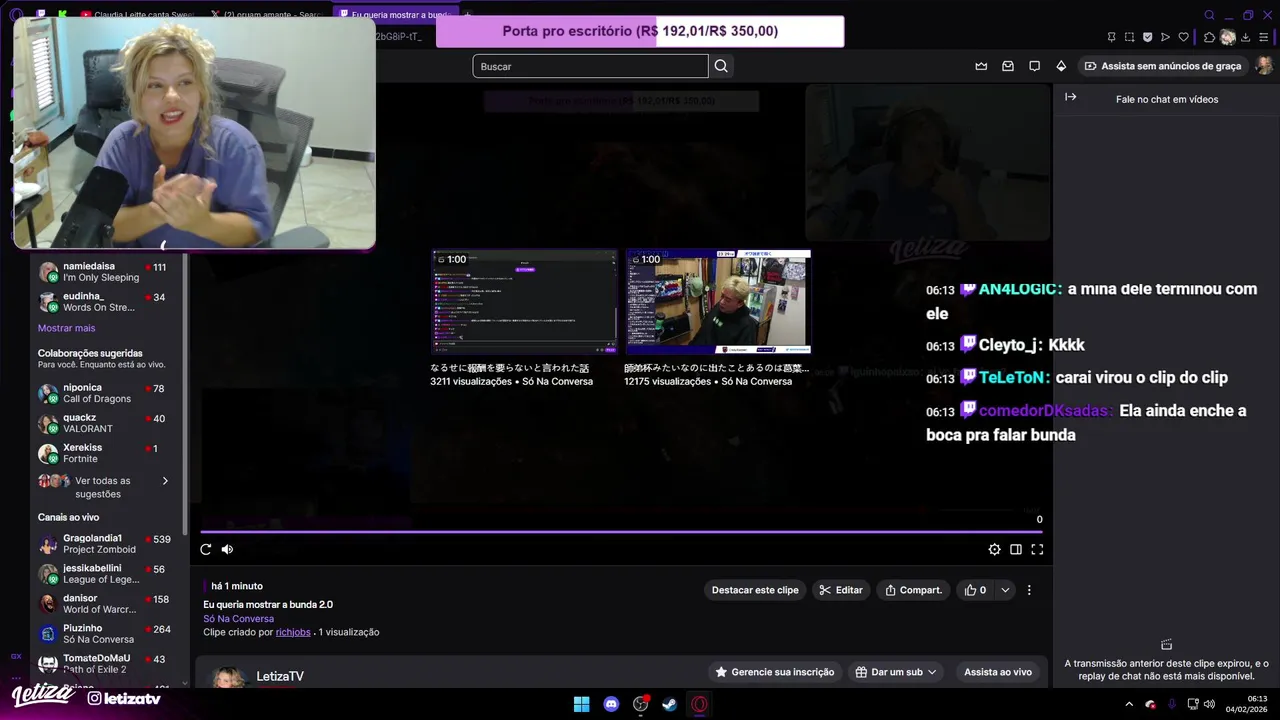This screenshot has width=1280, height=720.
Task: Open the Twitch notifications inbox icon
Action: (1008, 66)
